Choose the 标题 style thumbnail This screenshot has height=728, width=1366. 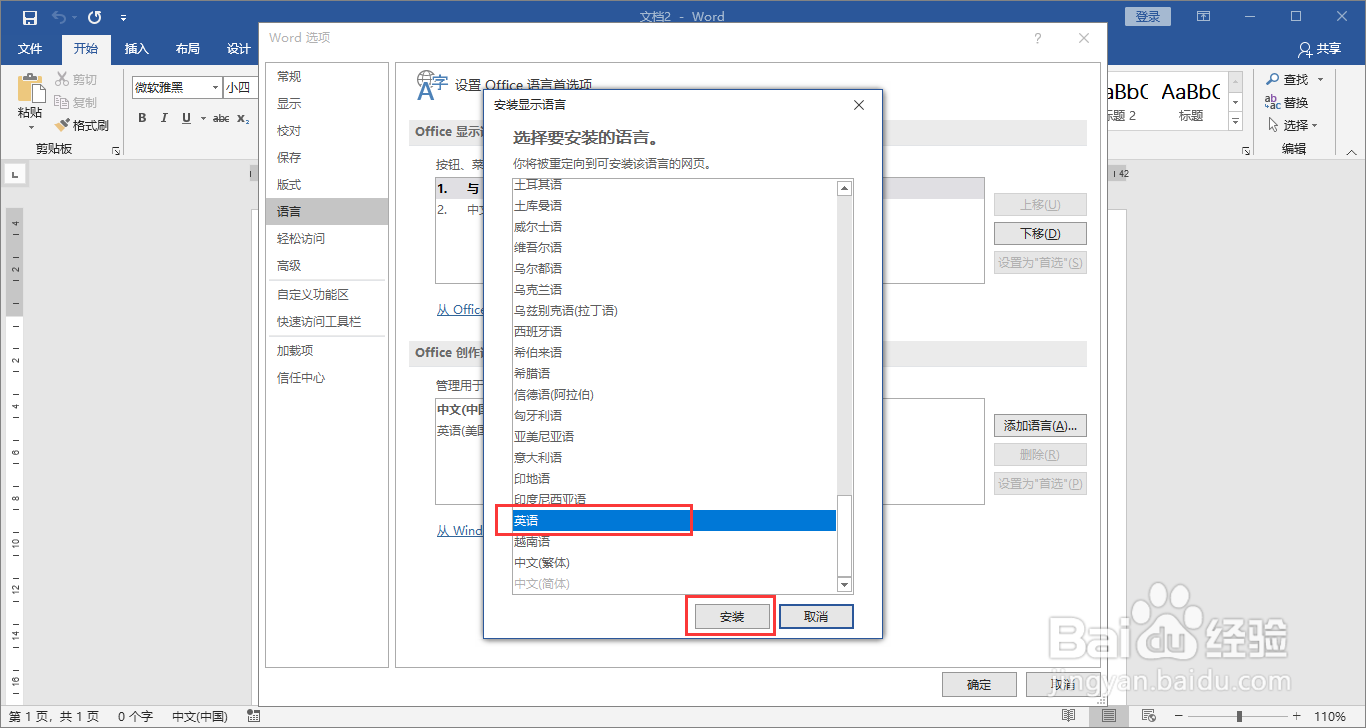pyautogui.click(x=1191, y=100)
